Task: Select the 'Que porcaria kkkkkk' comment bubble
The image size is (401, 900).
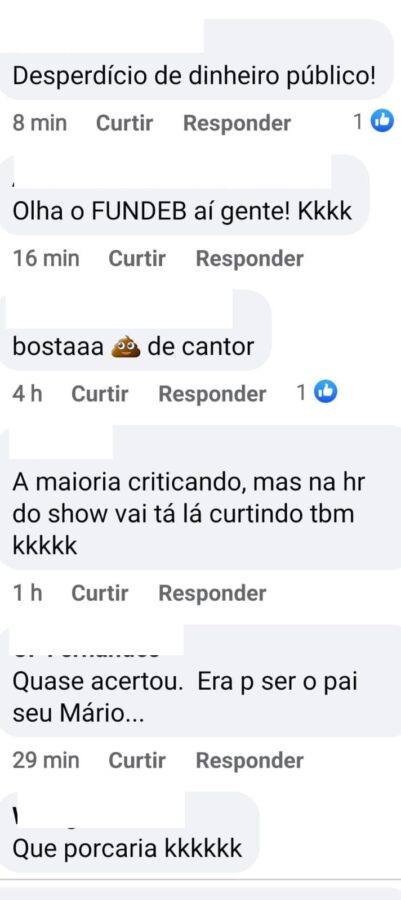Action: click(130, 832)
